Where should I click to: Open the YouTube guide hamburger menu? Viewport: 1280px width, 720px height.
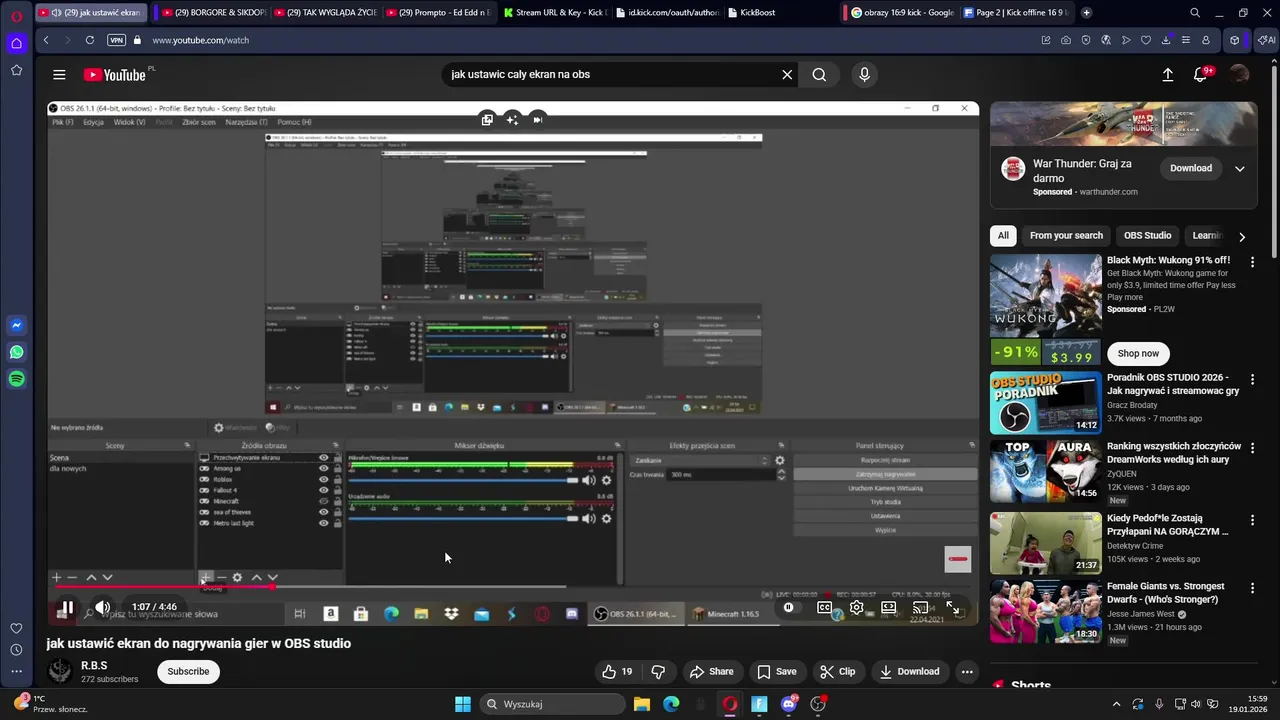(x=59, y=75)
